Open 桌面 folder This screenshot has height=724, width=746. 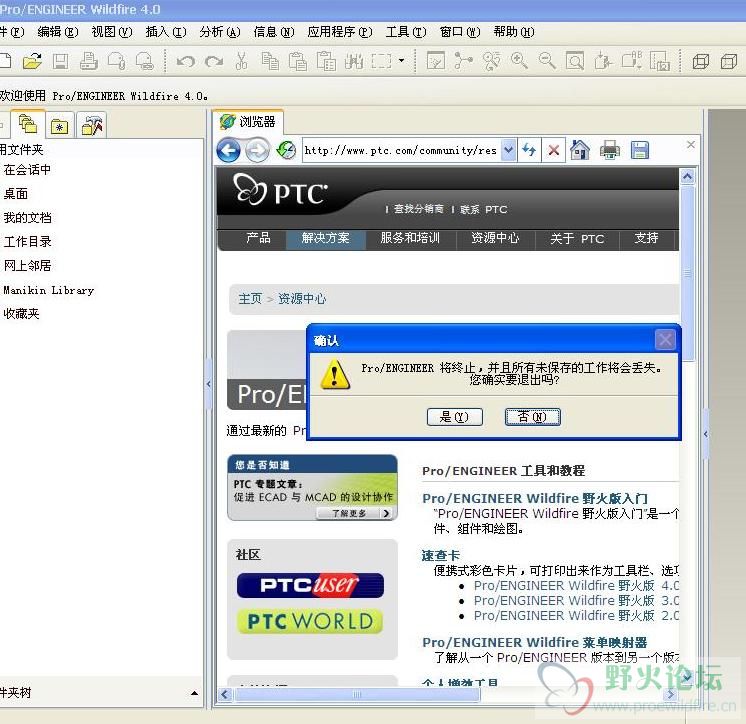click(16, 194)
